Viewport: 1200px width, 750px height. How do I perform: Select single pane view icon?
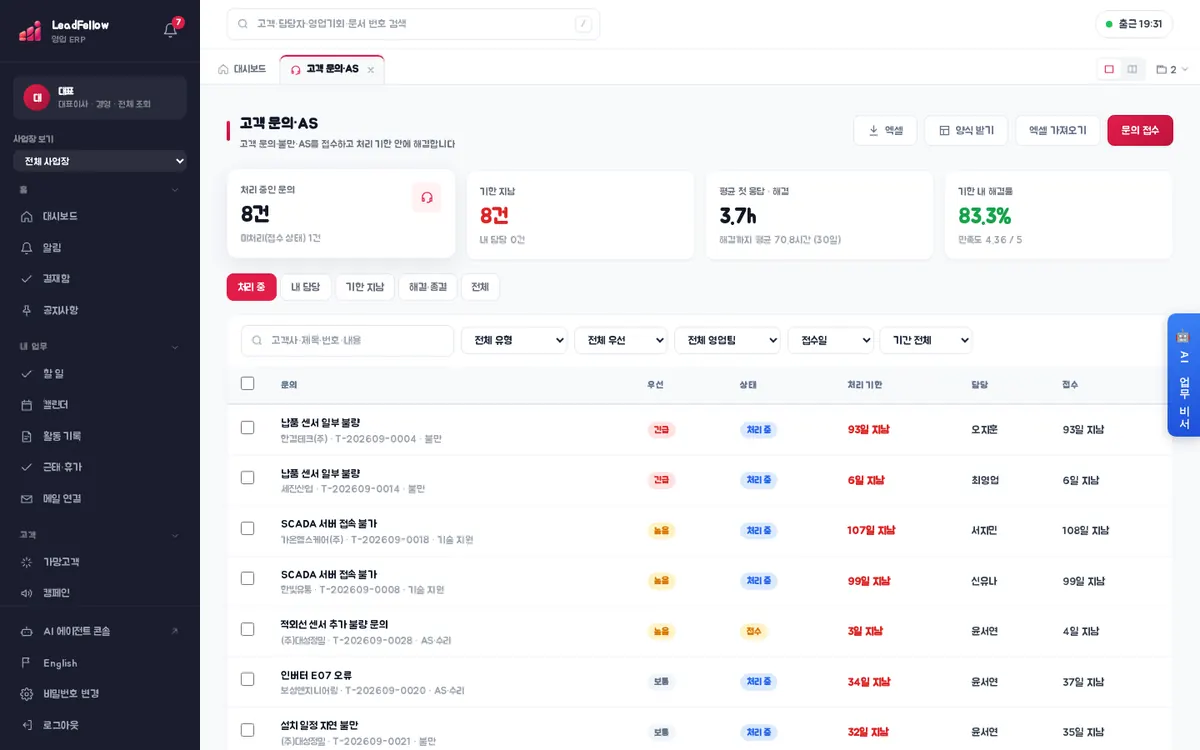coord(1109,69)
